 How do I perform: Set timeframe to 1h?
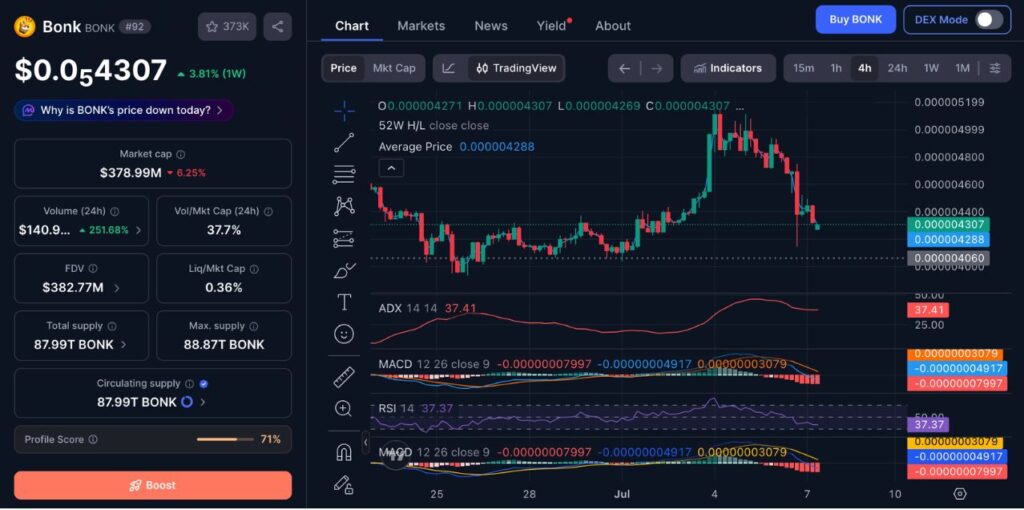(x=836, y=68)
